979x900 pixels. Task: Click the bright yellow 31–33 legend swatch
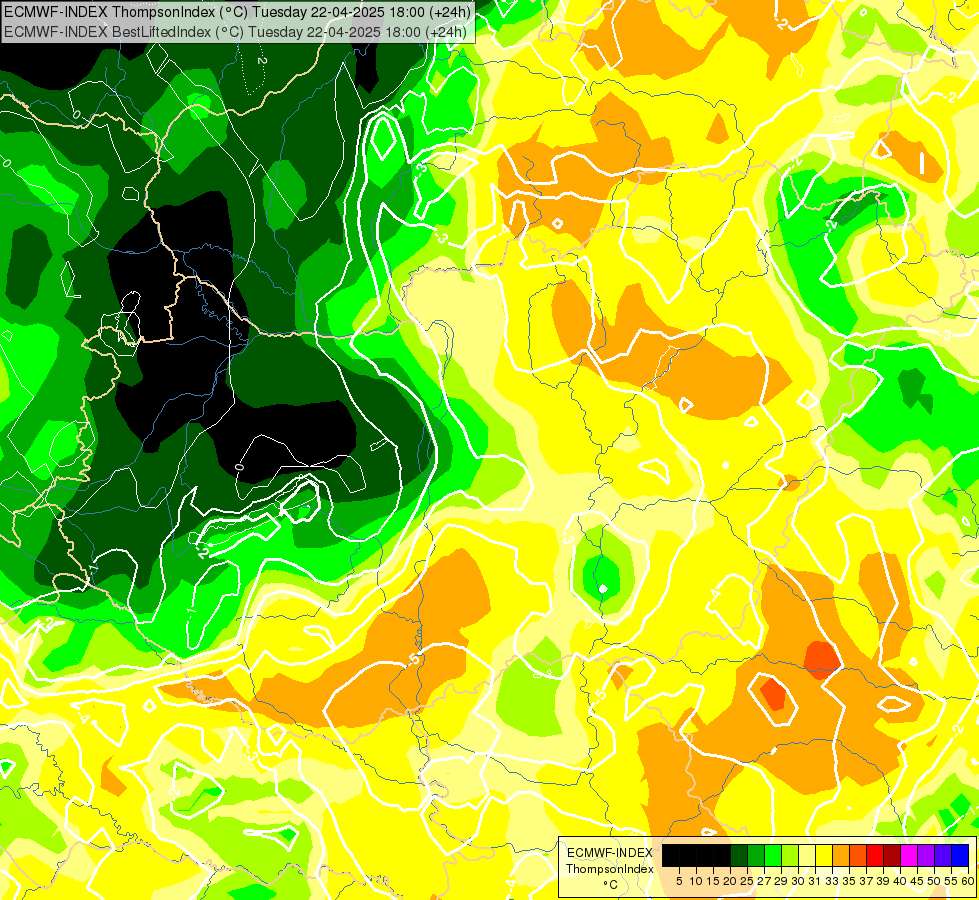point(824,855)
